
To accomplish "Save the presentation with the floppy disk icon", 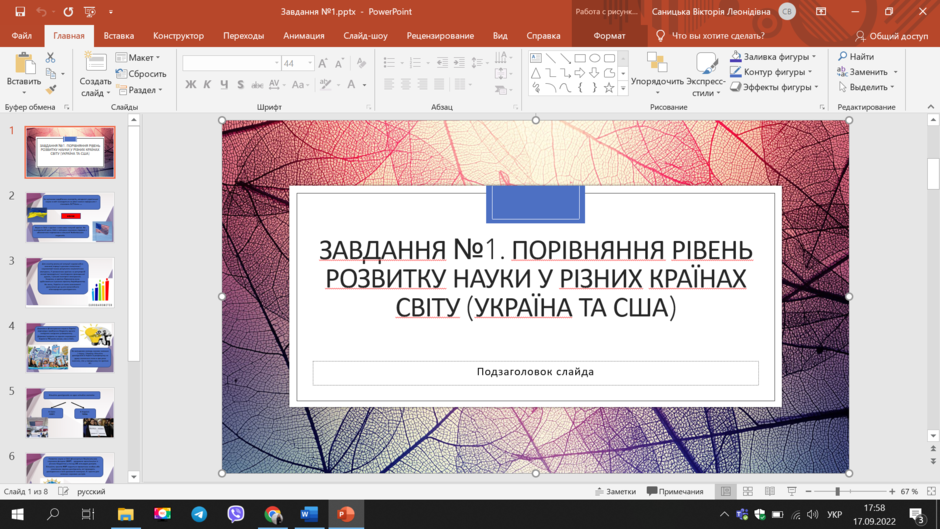I will coord(20,11).
